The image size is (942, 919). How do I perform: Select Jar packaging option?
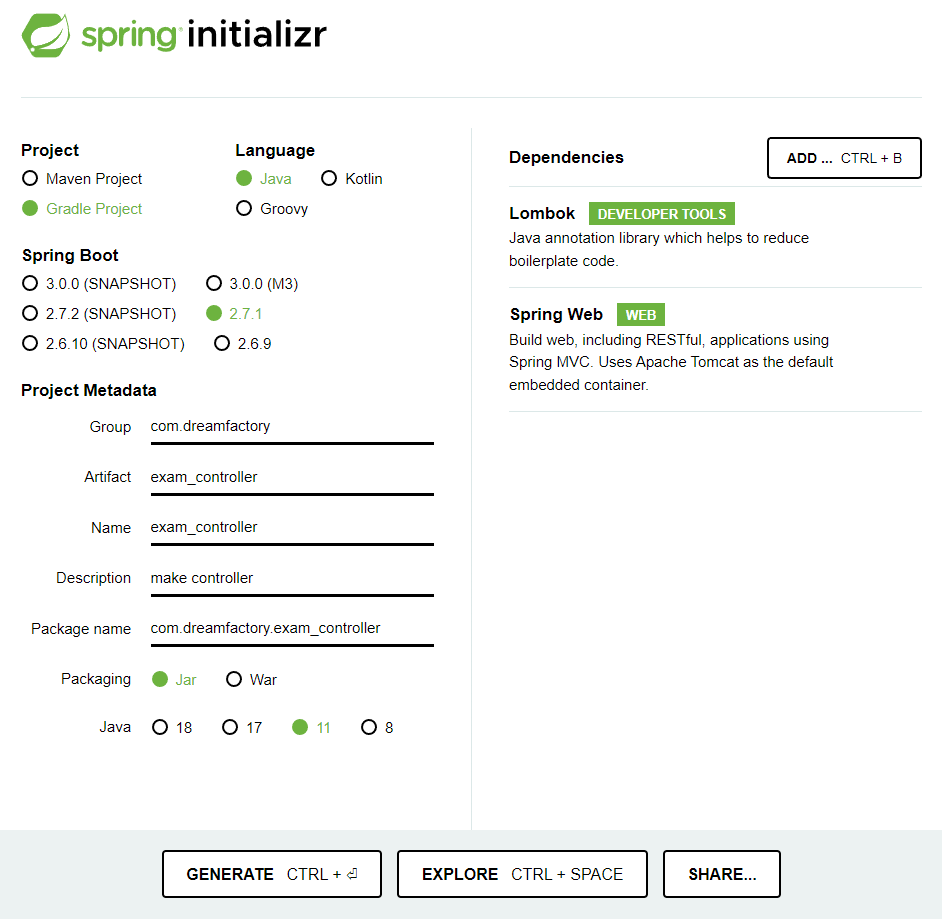[174, 679]
